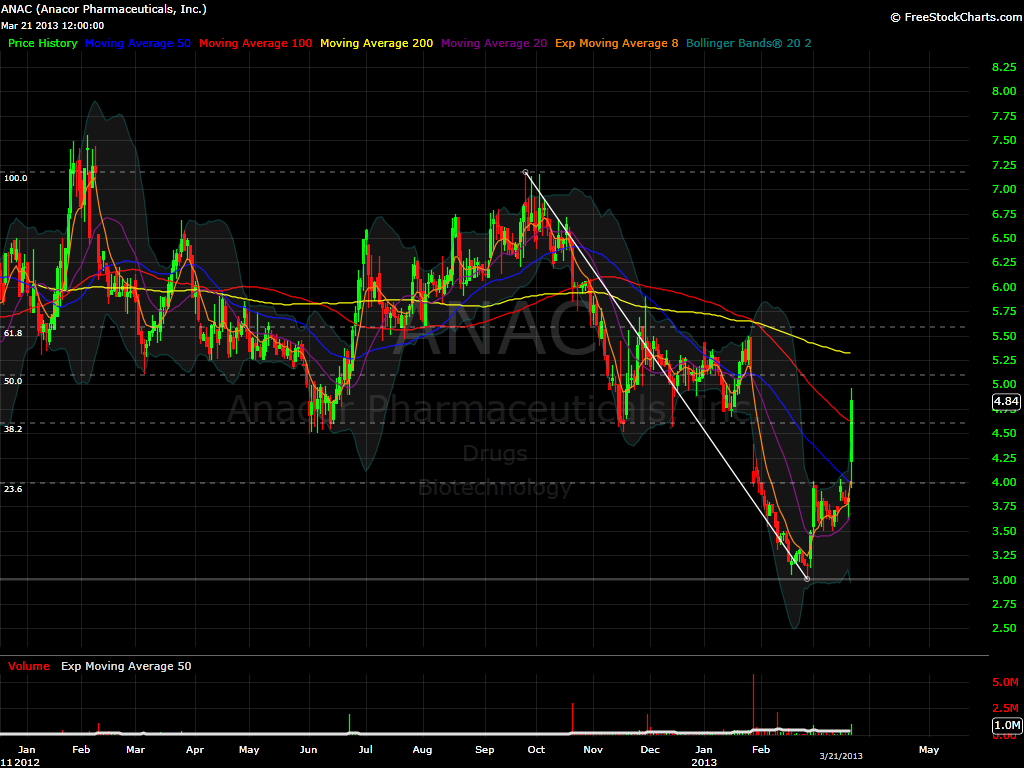This screenshot has height=768, width=1024.
Task: Click the 5.00 price axis label
Action: pyautogui.click(x=1004, y=385)
